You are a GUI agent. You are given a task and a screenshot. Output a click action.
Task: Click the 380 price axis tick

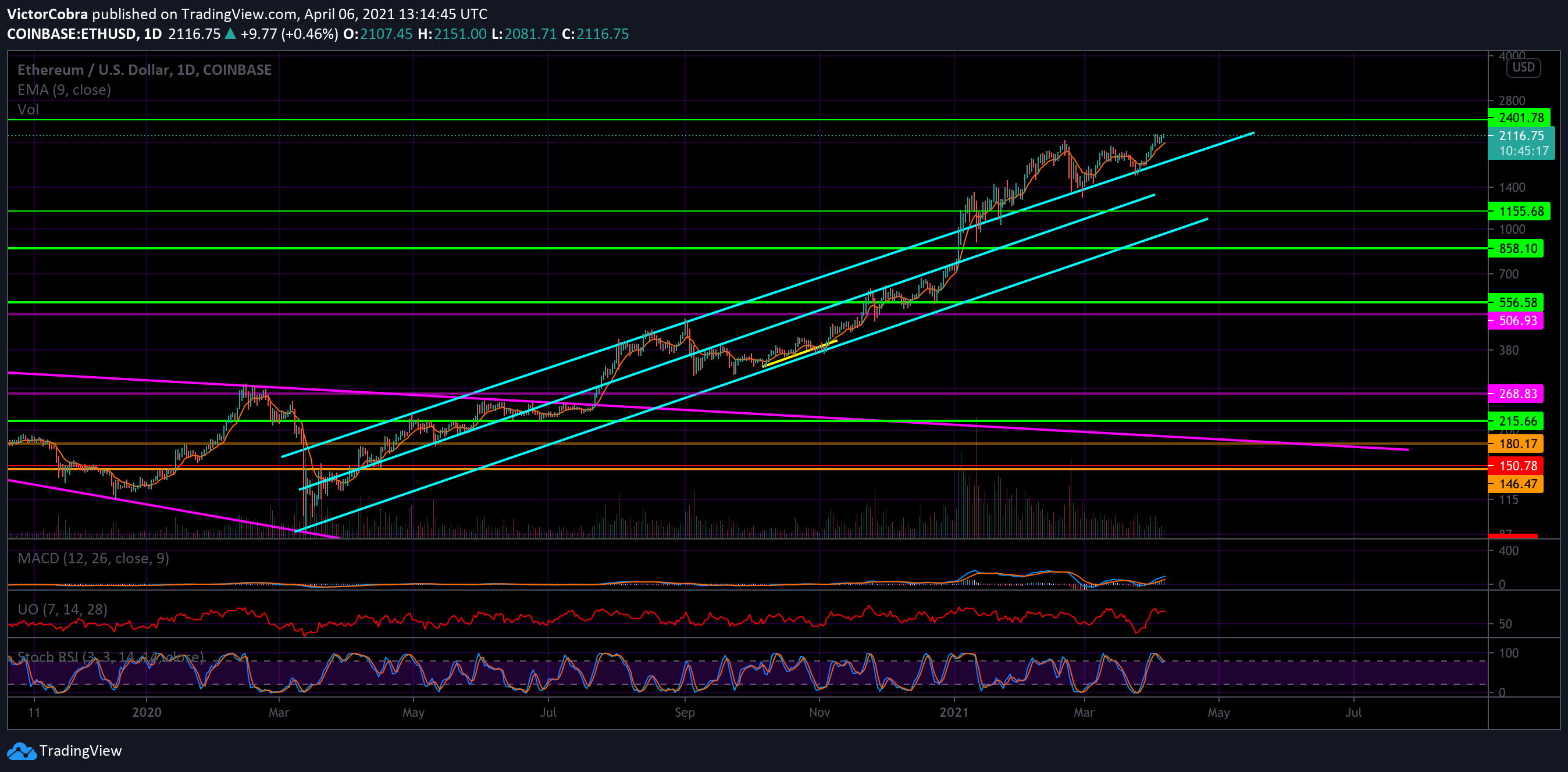coord(1509,351)
